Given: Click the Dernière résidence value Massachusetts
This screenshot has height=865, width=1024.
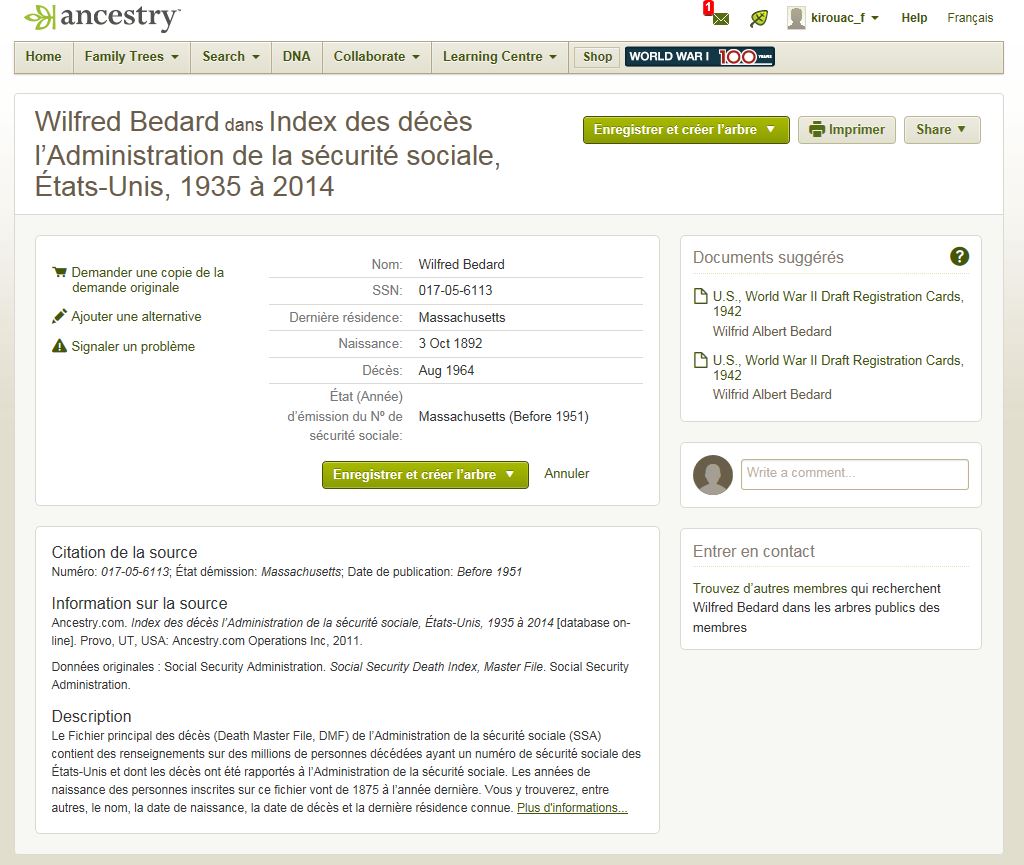Looking at the screenshot, I should click(x=462, y=317).
